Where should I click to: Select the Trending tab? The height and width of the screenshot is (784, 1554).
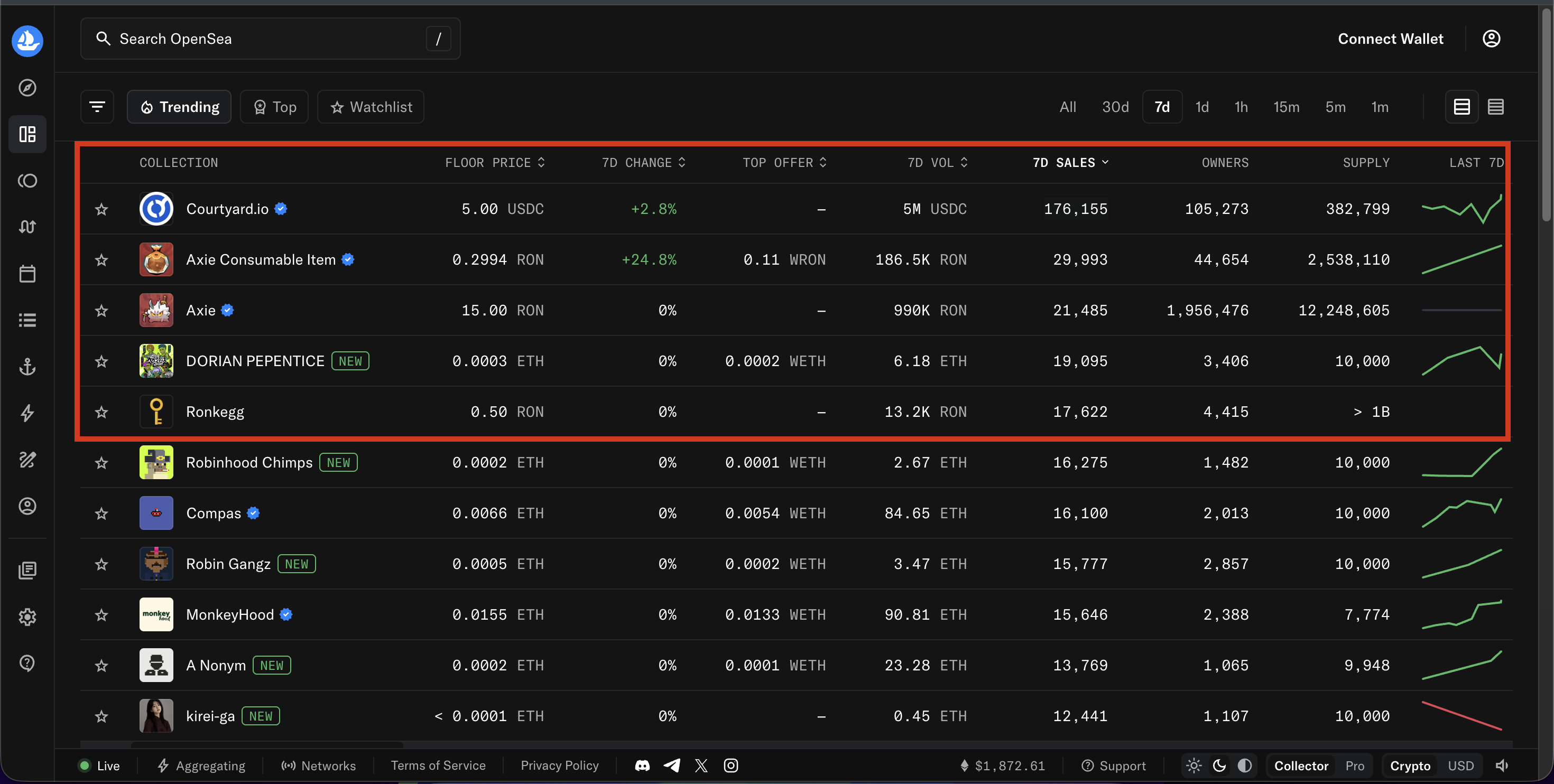pyautogui.click(x=179, y=107)
